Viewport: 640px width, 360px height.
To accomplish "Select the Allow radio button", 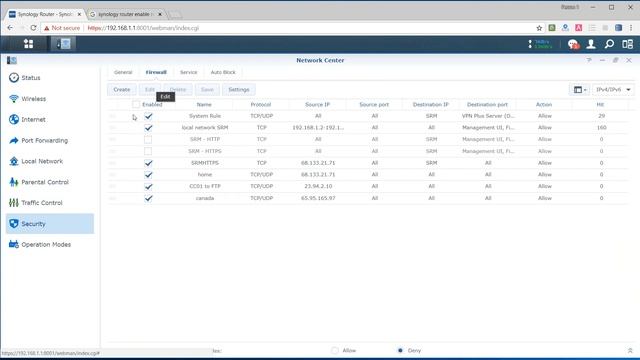I will [335, 350].
